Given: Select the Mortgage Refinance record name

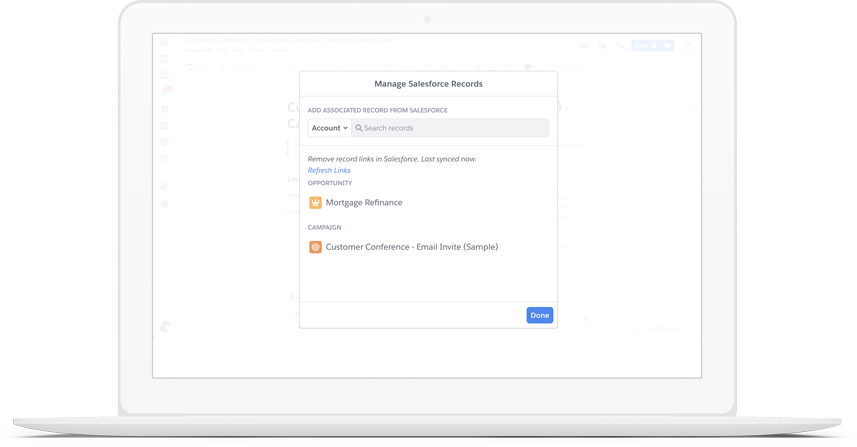Looking at the screenshot, I should (364, 203).
